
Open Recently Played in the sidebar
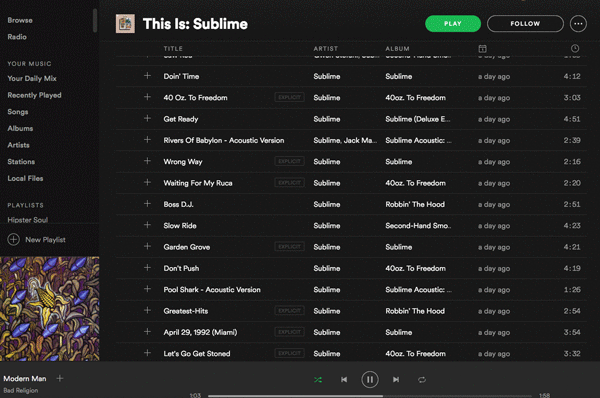pyautogui.click(x=34, y=95)
